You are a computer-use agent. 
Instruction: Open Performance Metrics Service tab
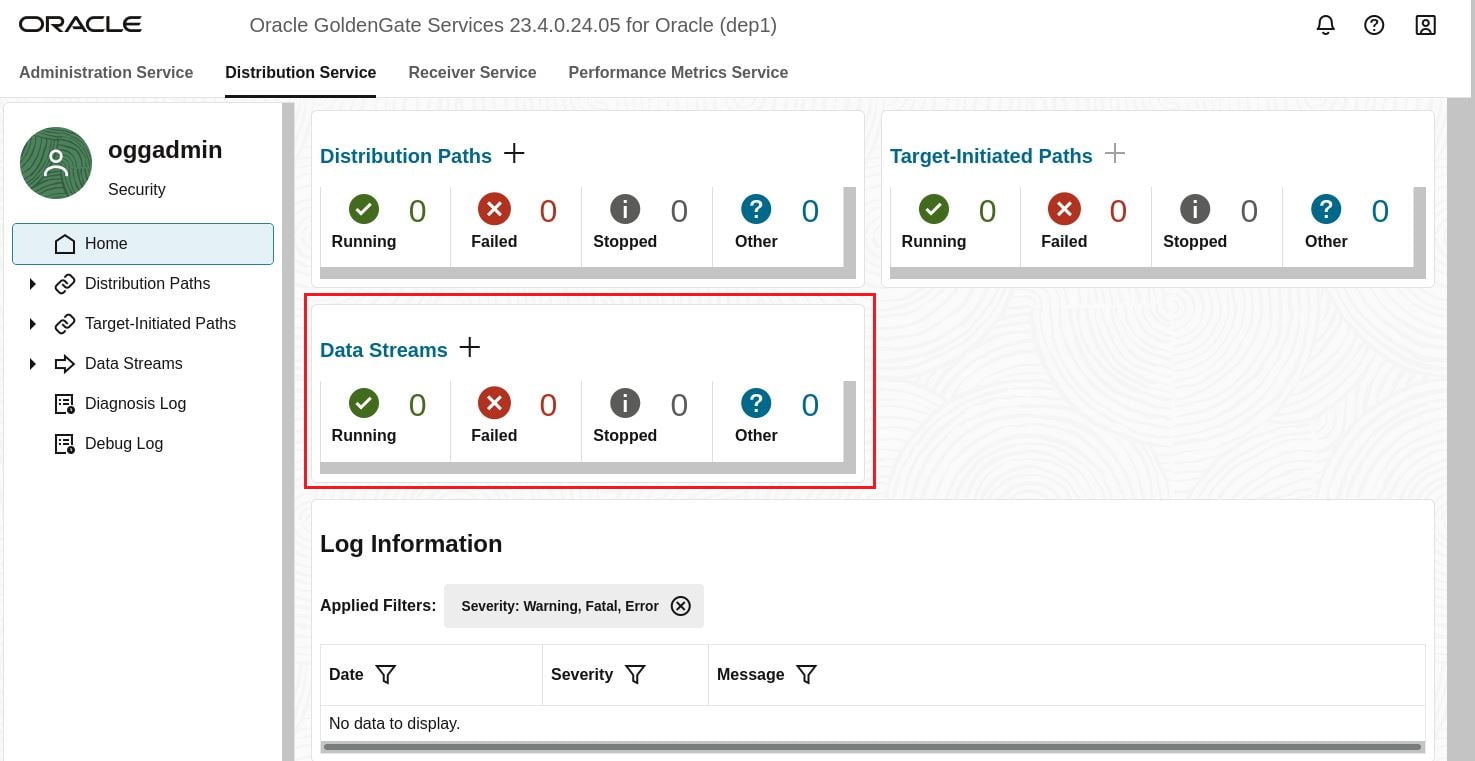tap(678, 72)
